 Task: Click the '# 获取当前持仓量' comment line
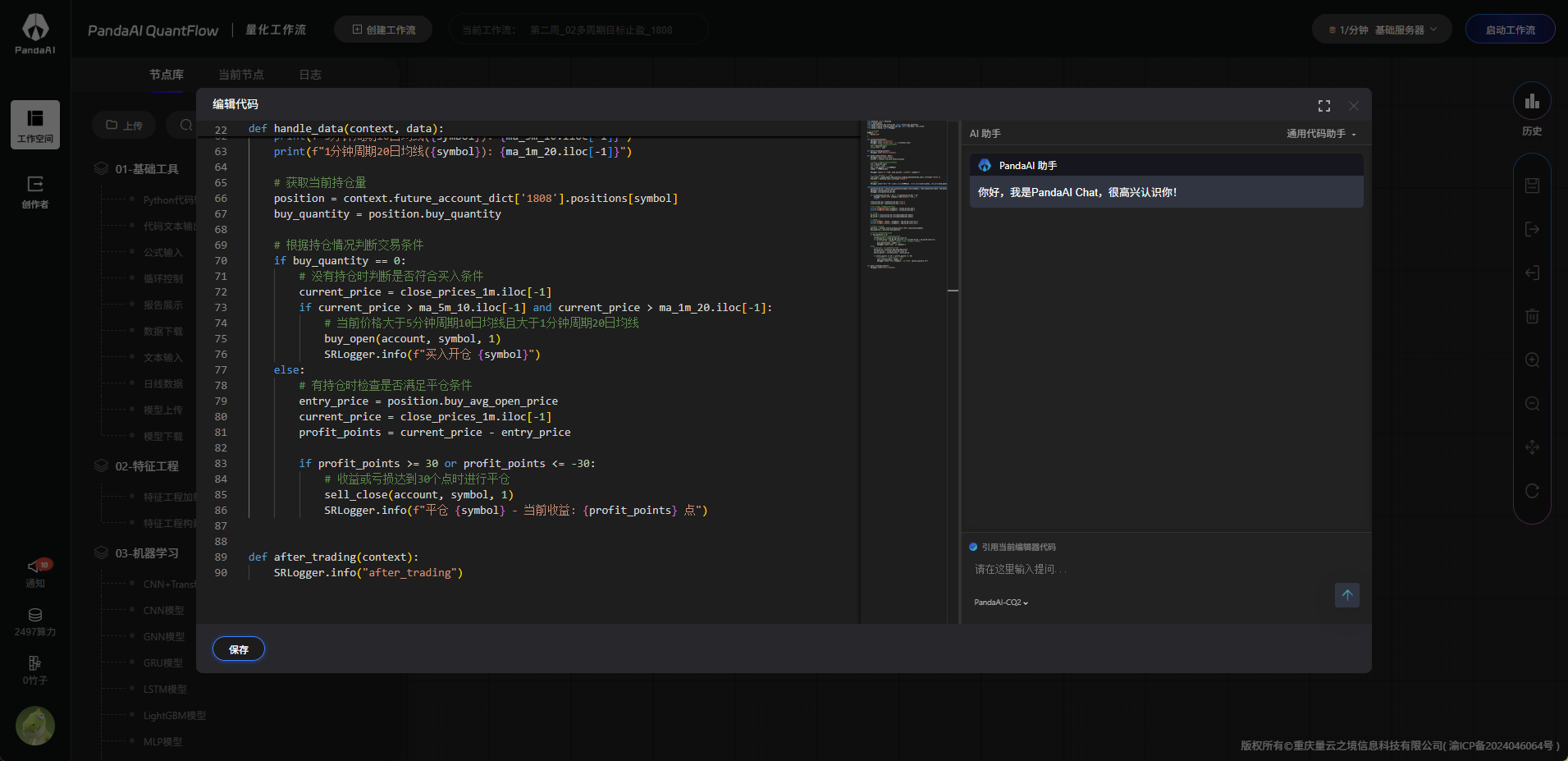click(320, 183)
